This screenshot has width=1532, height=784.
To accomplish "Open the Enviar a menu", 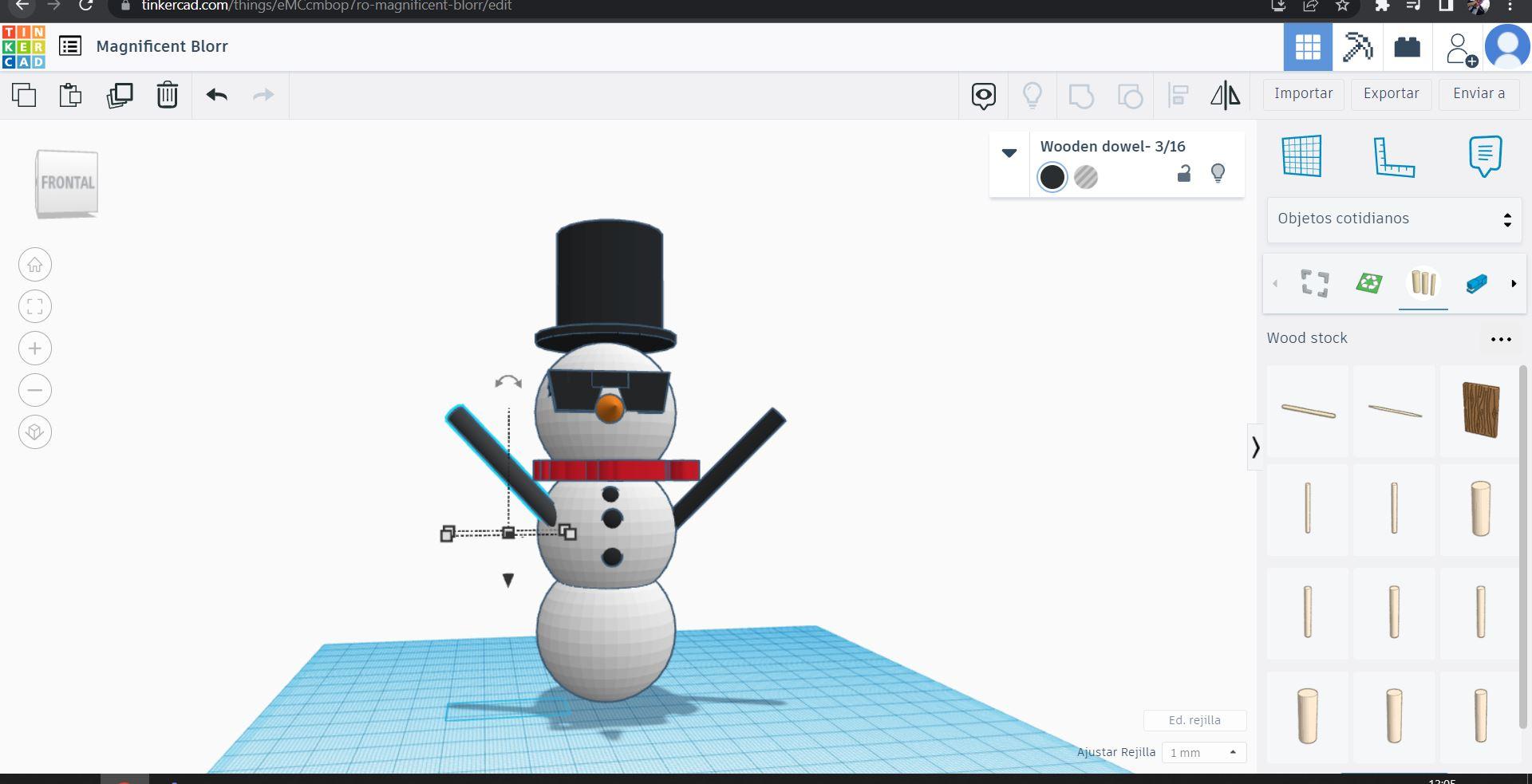I will click(x=1479, y=94).
